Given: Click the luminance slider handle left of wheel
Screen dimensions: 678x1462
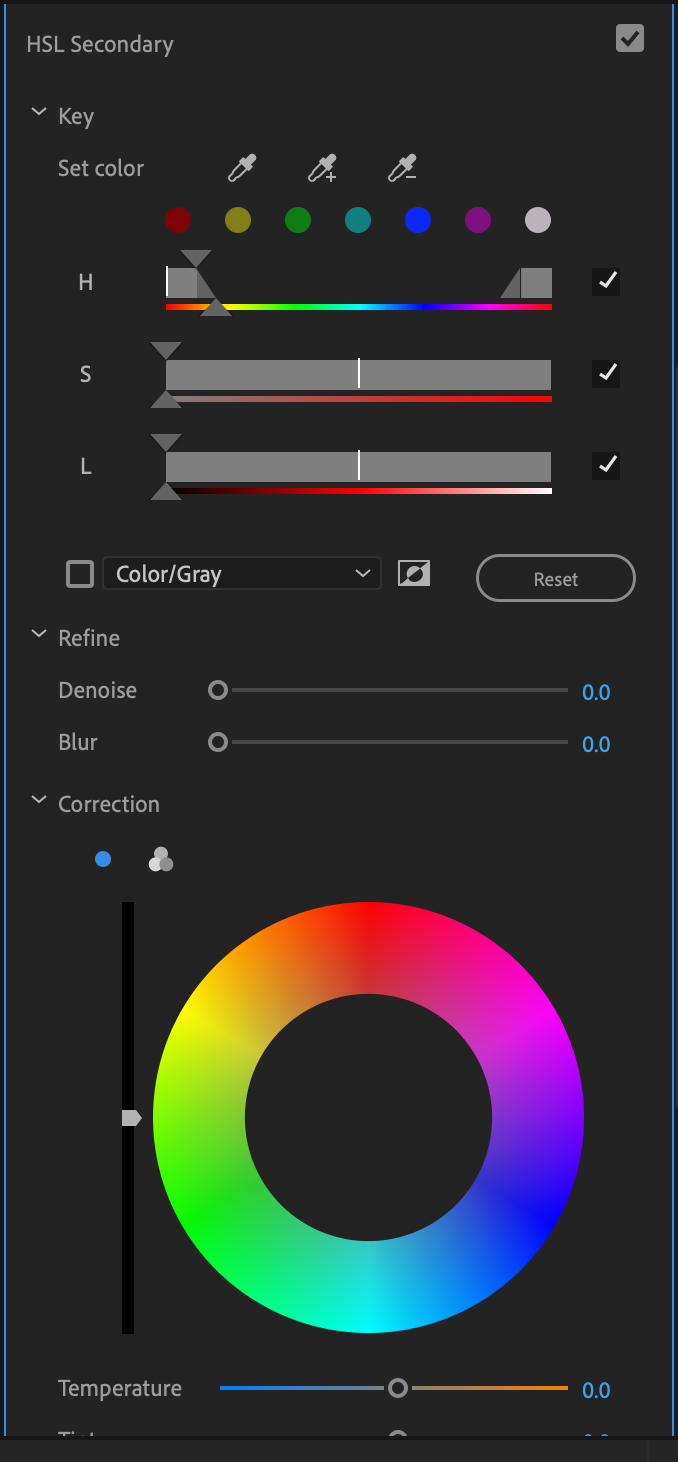Looking at the screenshot, I should (x=130, y=1118).
